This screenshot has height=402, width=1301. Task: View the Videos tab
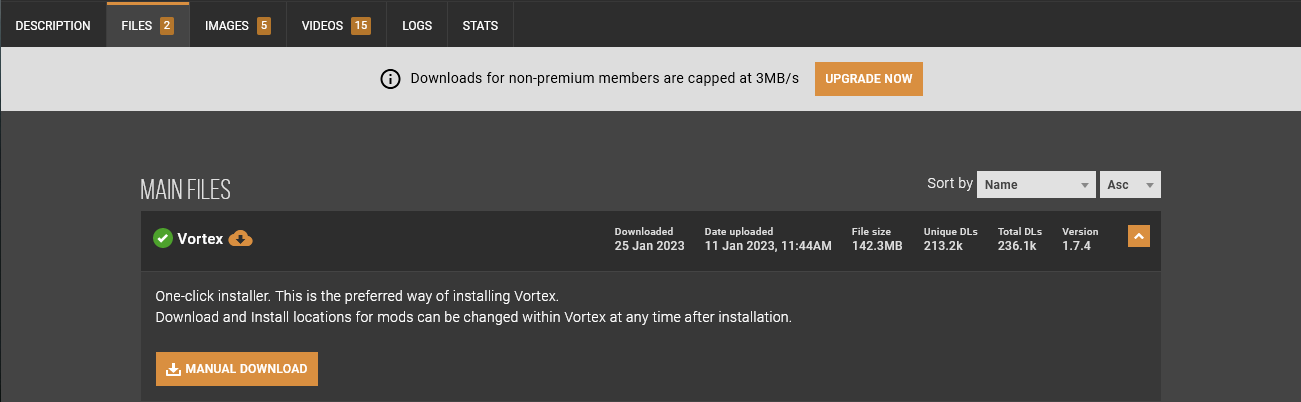[322, 25]
